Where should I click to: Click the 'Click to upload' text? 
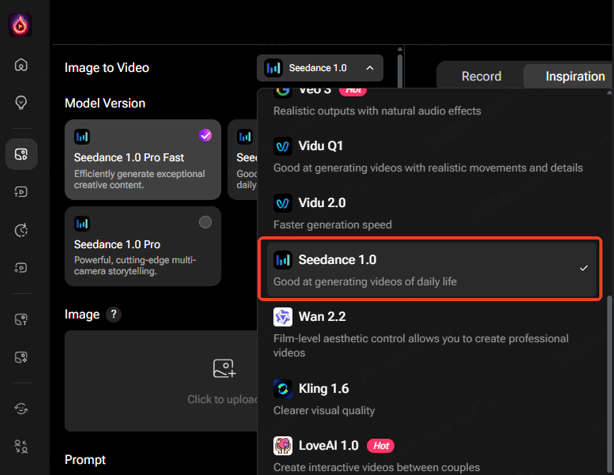pyautogui.click(x=222, y=399)
